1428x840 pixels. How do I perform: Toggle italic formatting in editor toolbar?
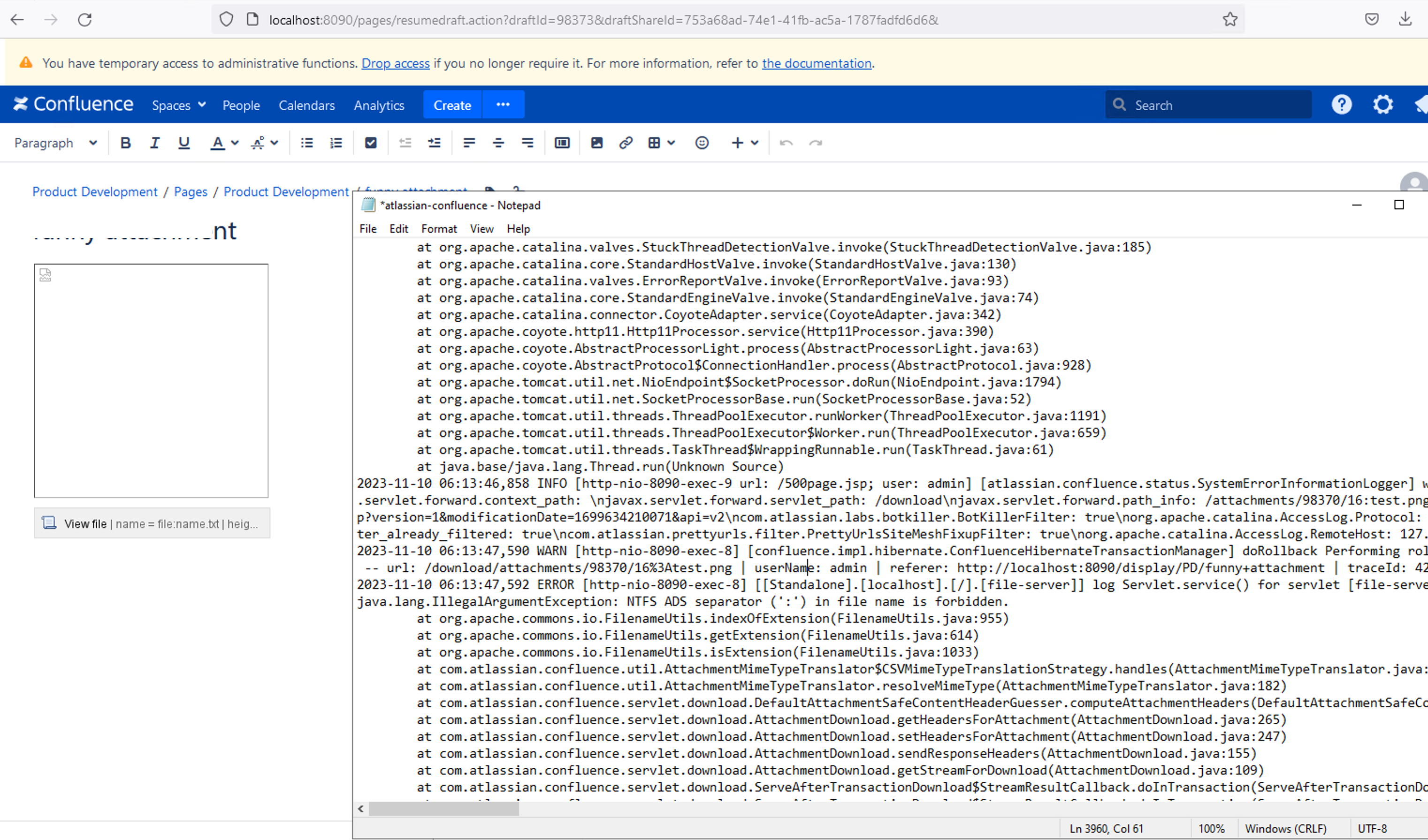click(x=155, y=143)
